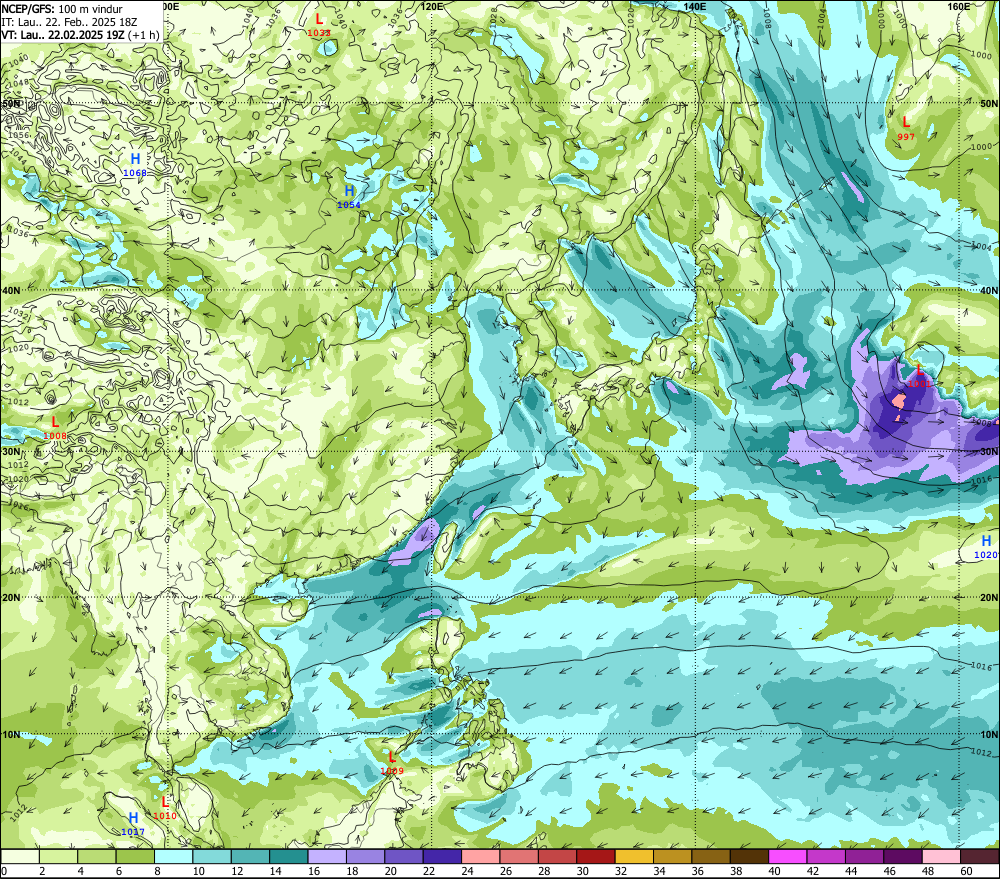1000x879 pixels.
Task: Select the low pressure marker L 1033
Action: click(319, 25)
